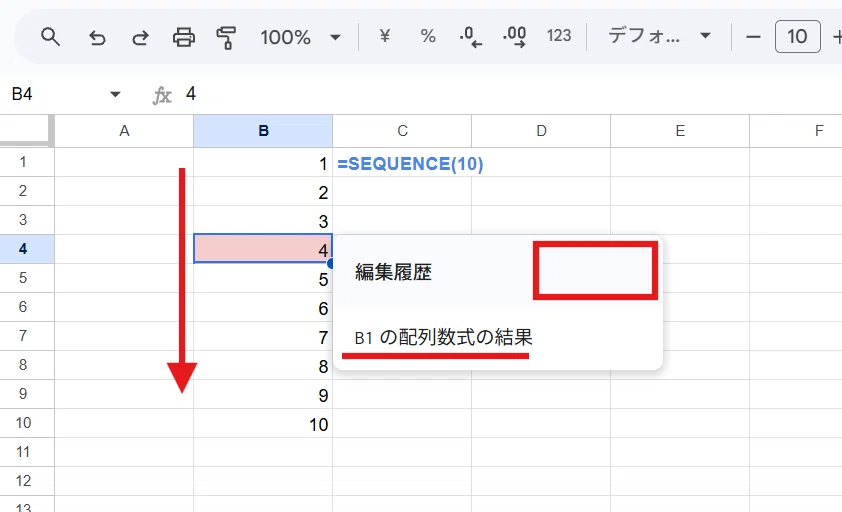Select row 10 header

pyautogui.click(x=27, y=423)
